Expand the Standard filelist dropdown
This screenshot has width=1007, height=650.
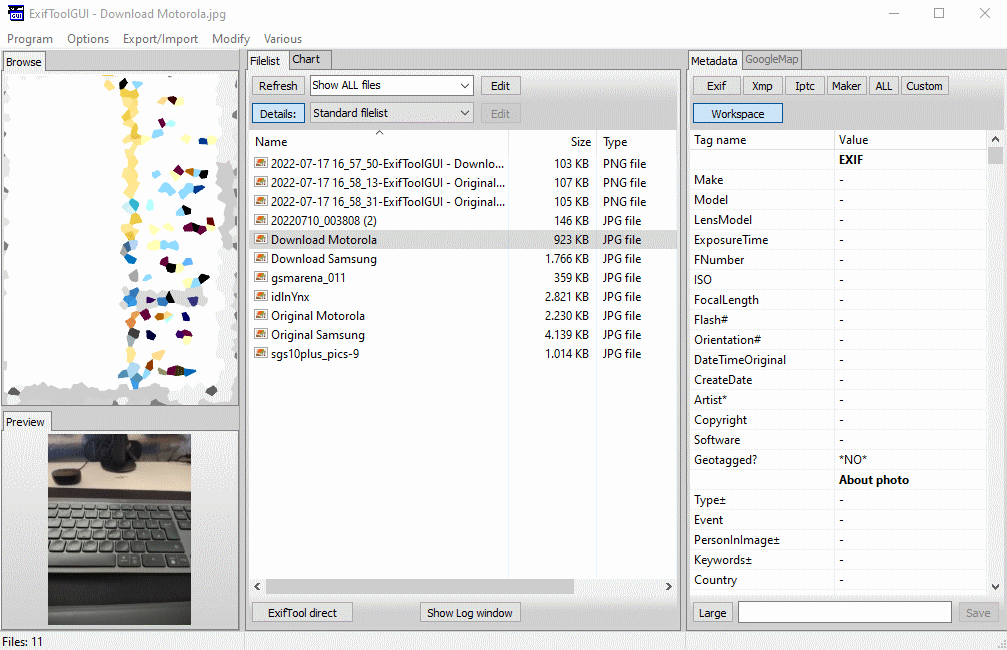(x=391, y=114)
